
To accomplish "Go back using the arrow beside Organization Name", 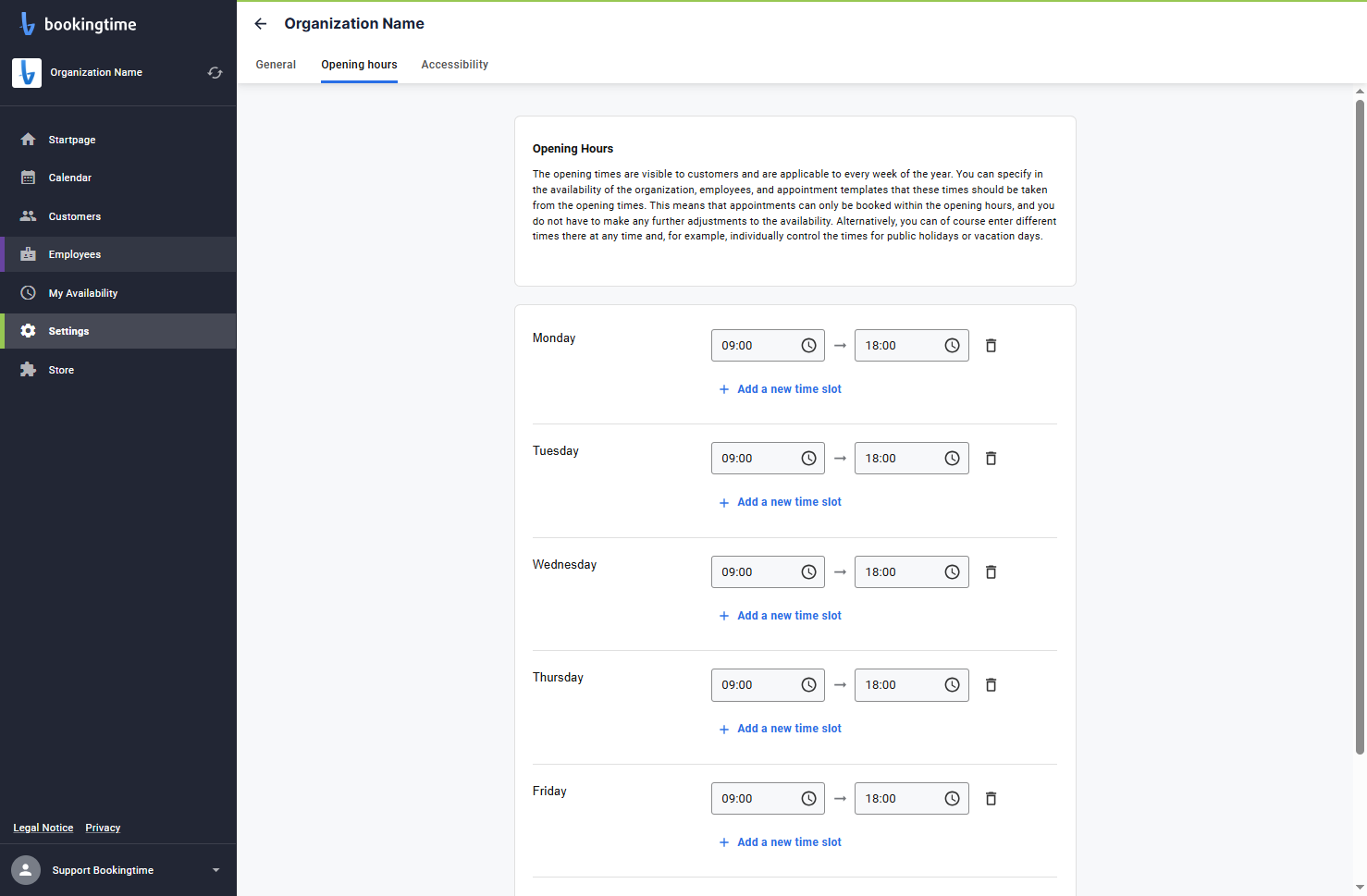I will 261,24.
